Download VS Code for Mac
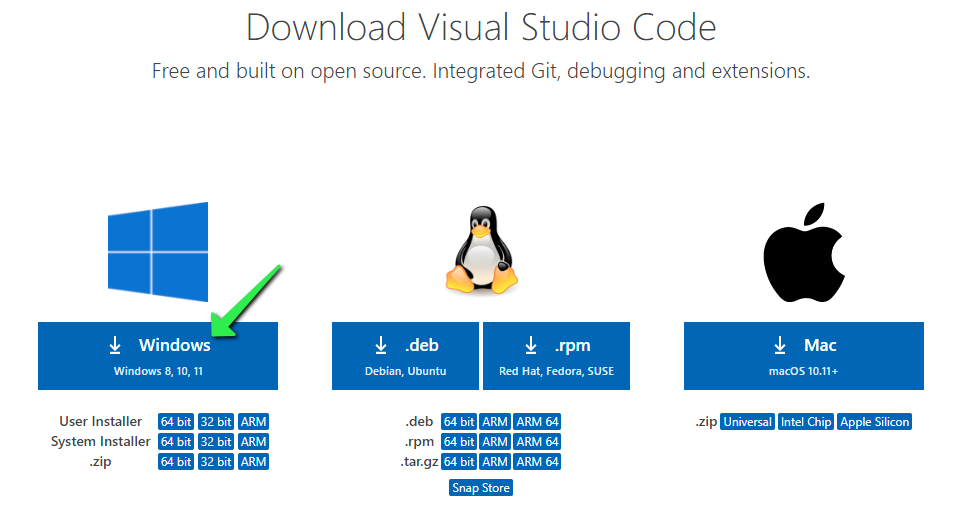 [804, 356]
